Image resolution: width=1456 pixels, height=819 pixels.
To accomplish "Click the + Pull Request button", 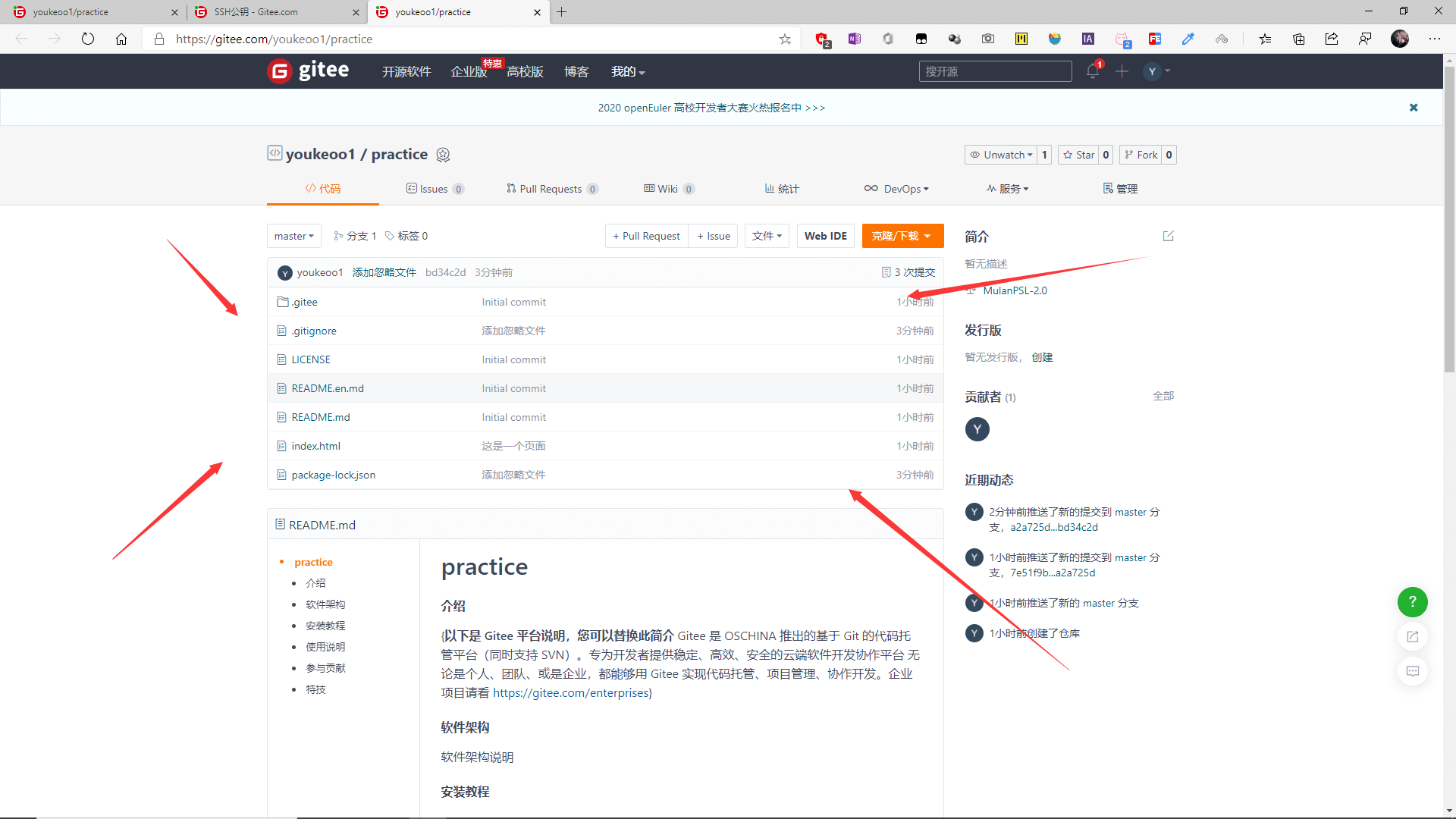I will tap(647, 236).
